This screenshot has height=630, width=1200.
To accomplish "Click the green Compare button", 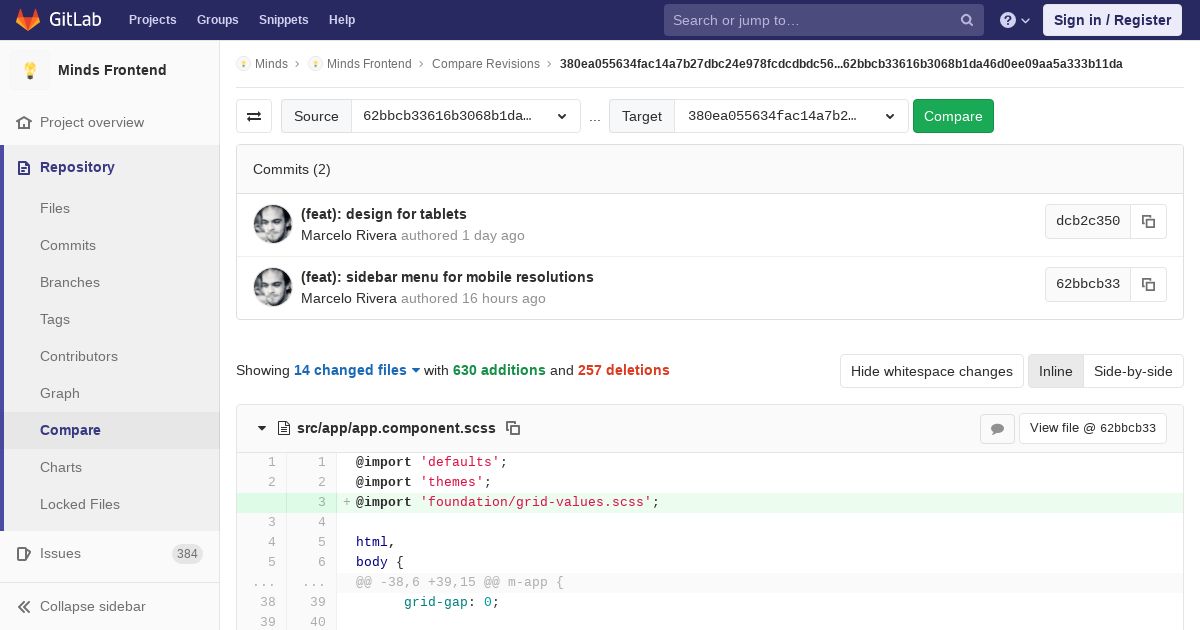I will (x=953, y=116).
